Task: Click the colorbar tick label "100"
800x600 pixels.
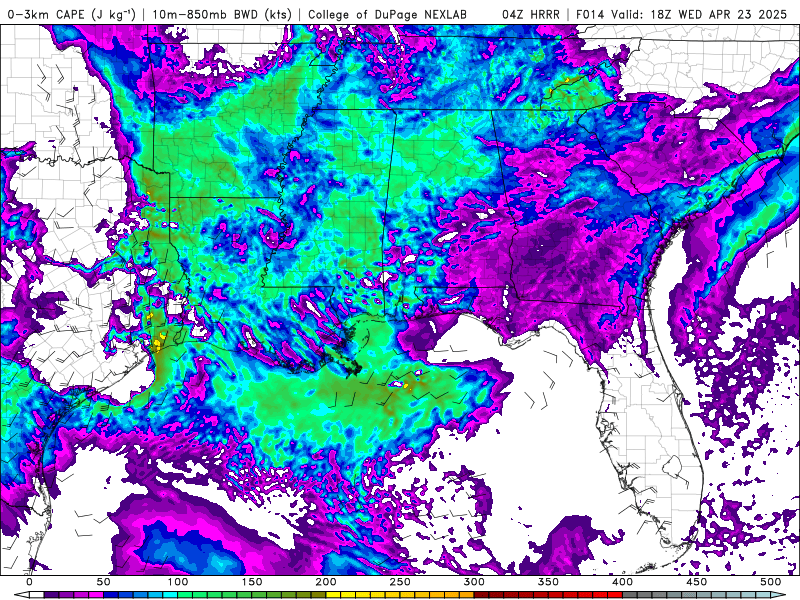Action: 178,582
